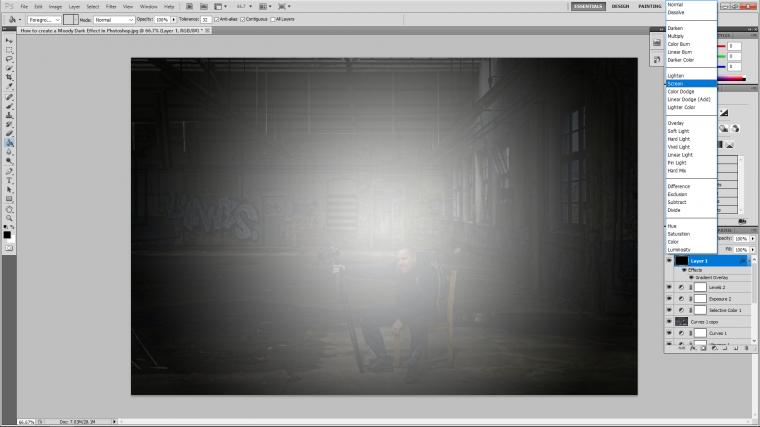The image size is (760, 427).
Task: Select the Eyedropper tool
Action: click(x=9, y=87)
